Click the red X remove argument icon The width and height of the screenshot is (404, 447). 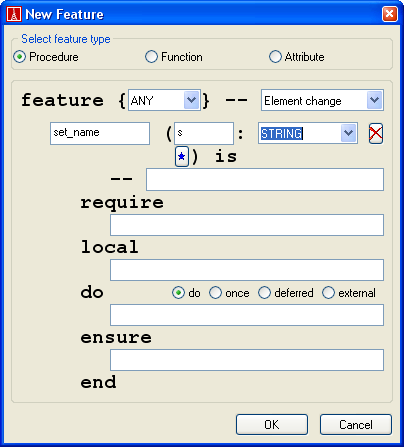(376, 134)
